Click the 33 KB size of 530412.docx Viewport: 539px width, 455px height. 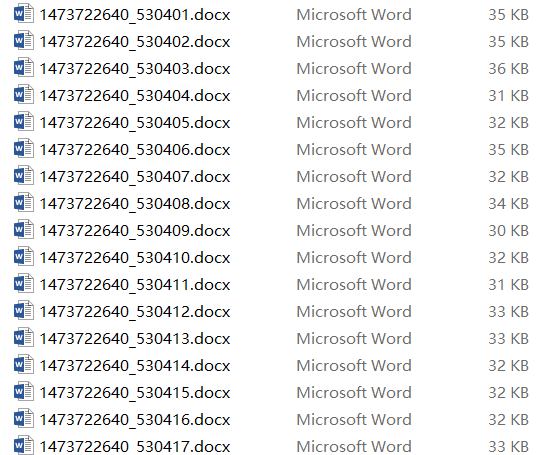[508, 312]
